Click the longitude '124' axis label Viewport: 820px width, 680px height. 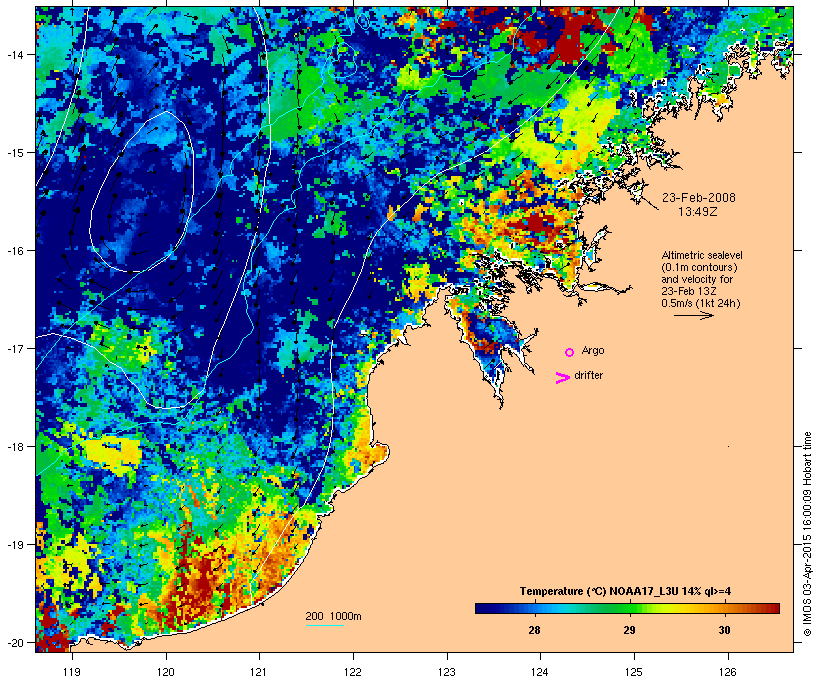point(540,672)
